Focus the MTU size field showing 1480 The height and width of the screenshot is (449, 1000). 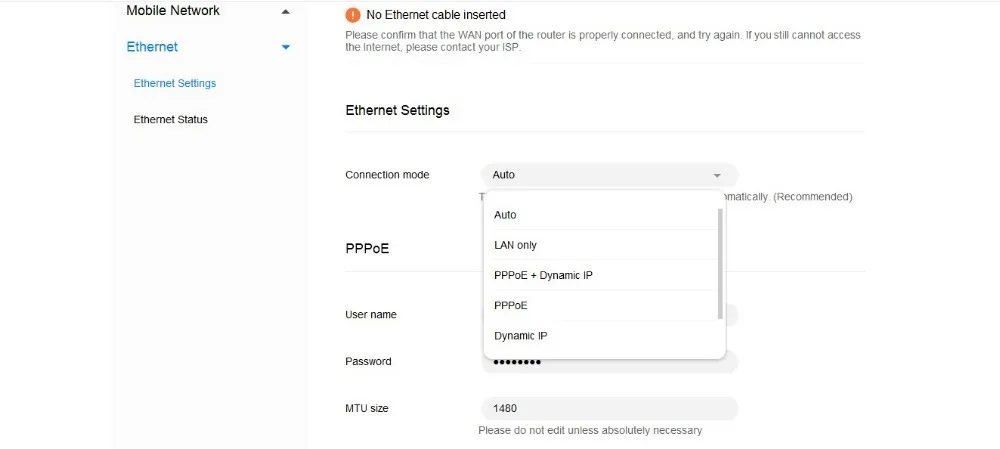(608, 408)
